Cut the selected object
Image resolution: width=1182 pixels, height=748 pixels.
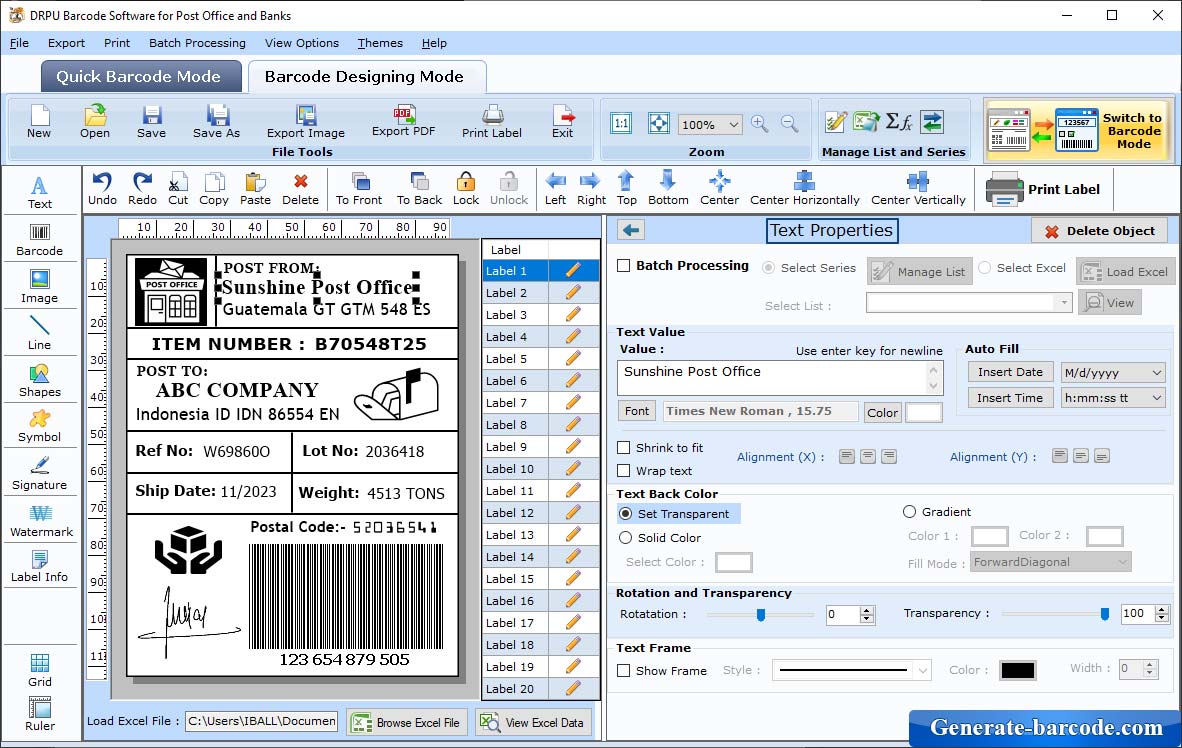(178, 189)
